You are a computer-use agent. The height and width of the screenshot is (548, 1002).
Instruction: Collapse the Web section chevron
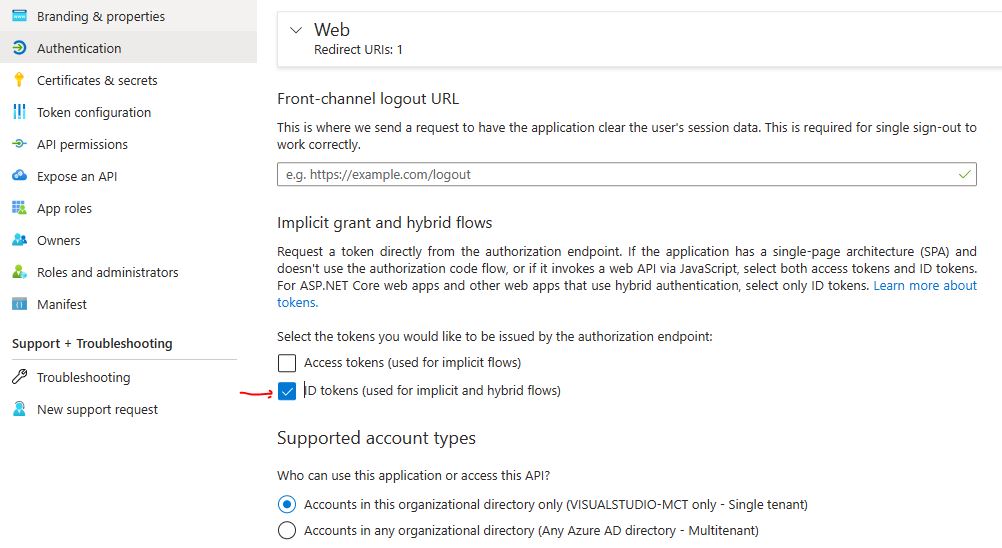[296, 30]
